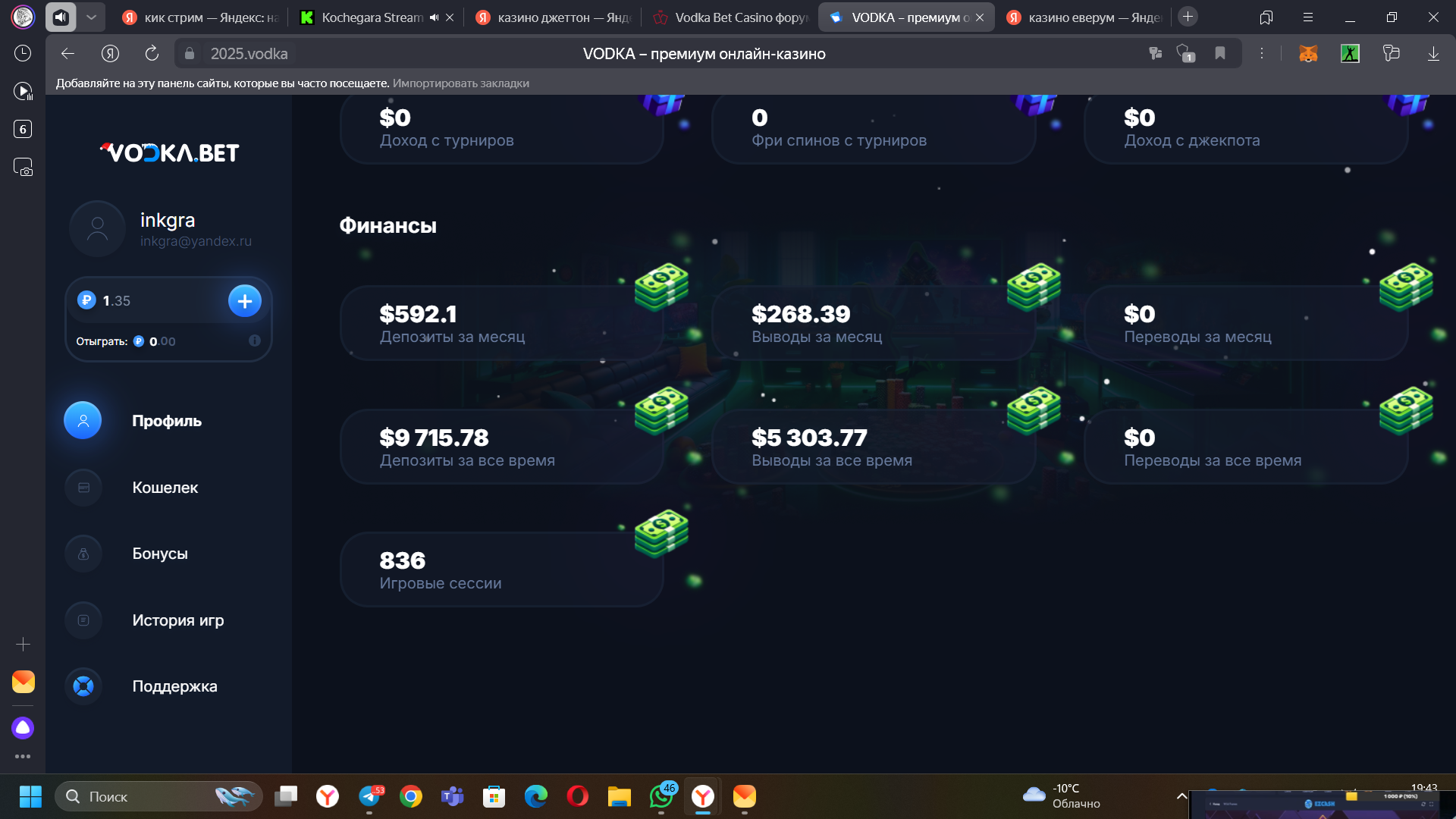Open Поддержка lifebuoy icon

(83, 686)
